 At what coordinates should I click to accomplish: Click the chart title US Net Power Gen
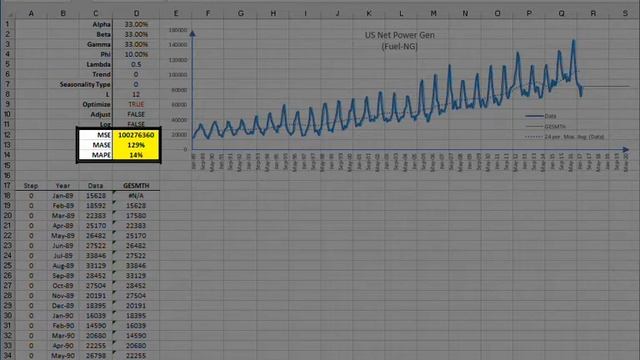pyautogui.click(x=400, y=35)
